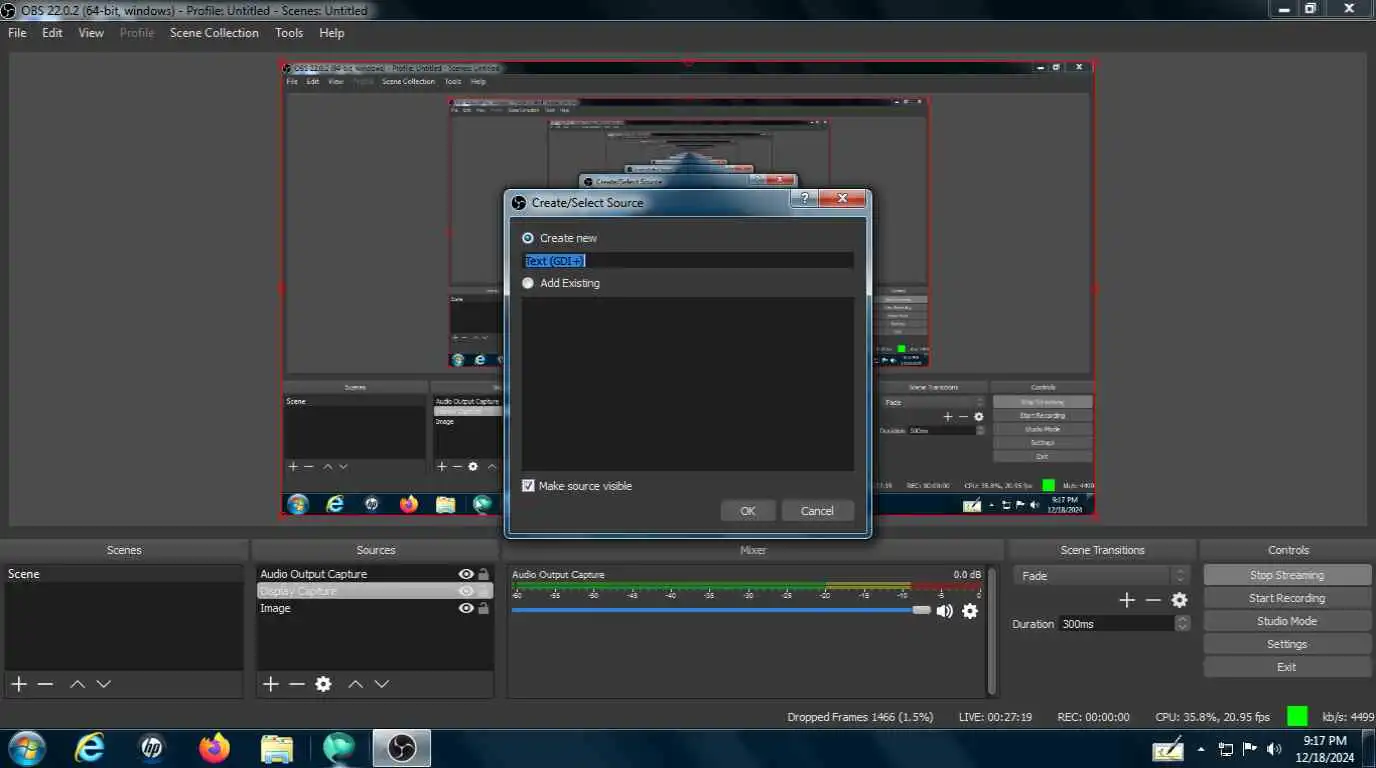1376x768 pixels.
Task: Open Windows Start menu
Action: 26,748
